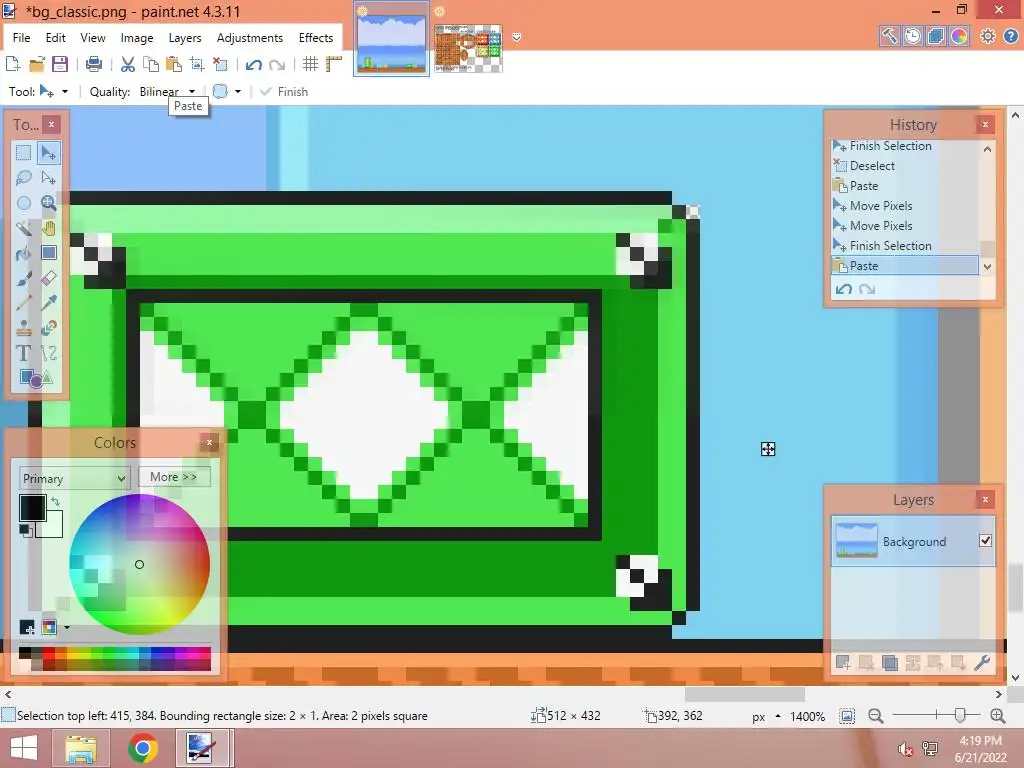The height and width of the screenshot is (768, 1024).
Task: Toggle the rulers icon
Action: pyautogui.click(x=334, y=64)
